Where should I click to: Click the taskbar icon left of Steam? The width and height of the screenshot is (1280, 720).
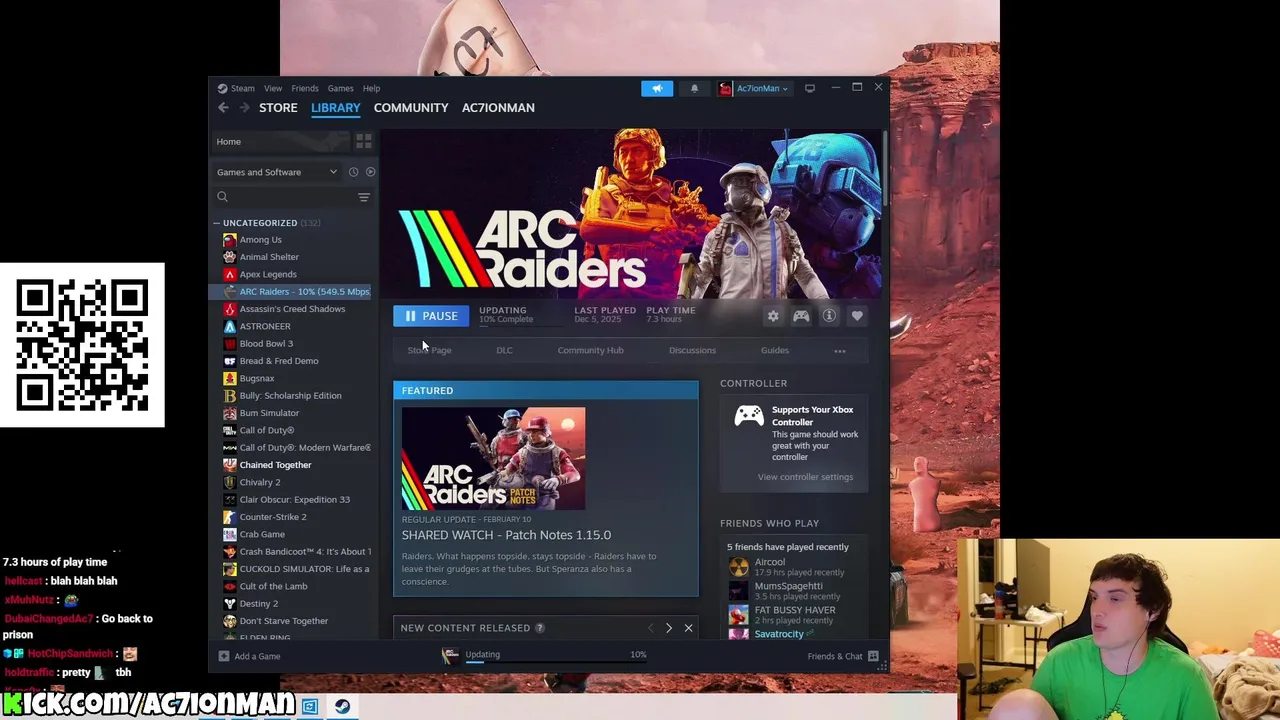(310, 706)
